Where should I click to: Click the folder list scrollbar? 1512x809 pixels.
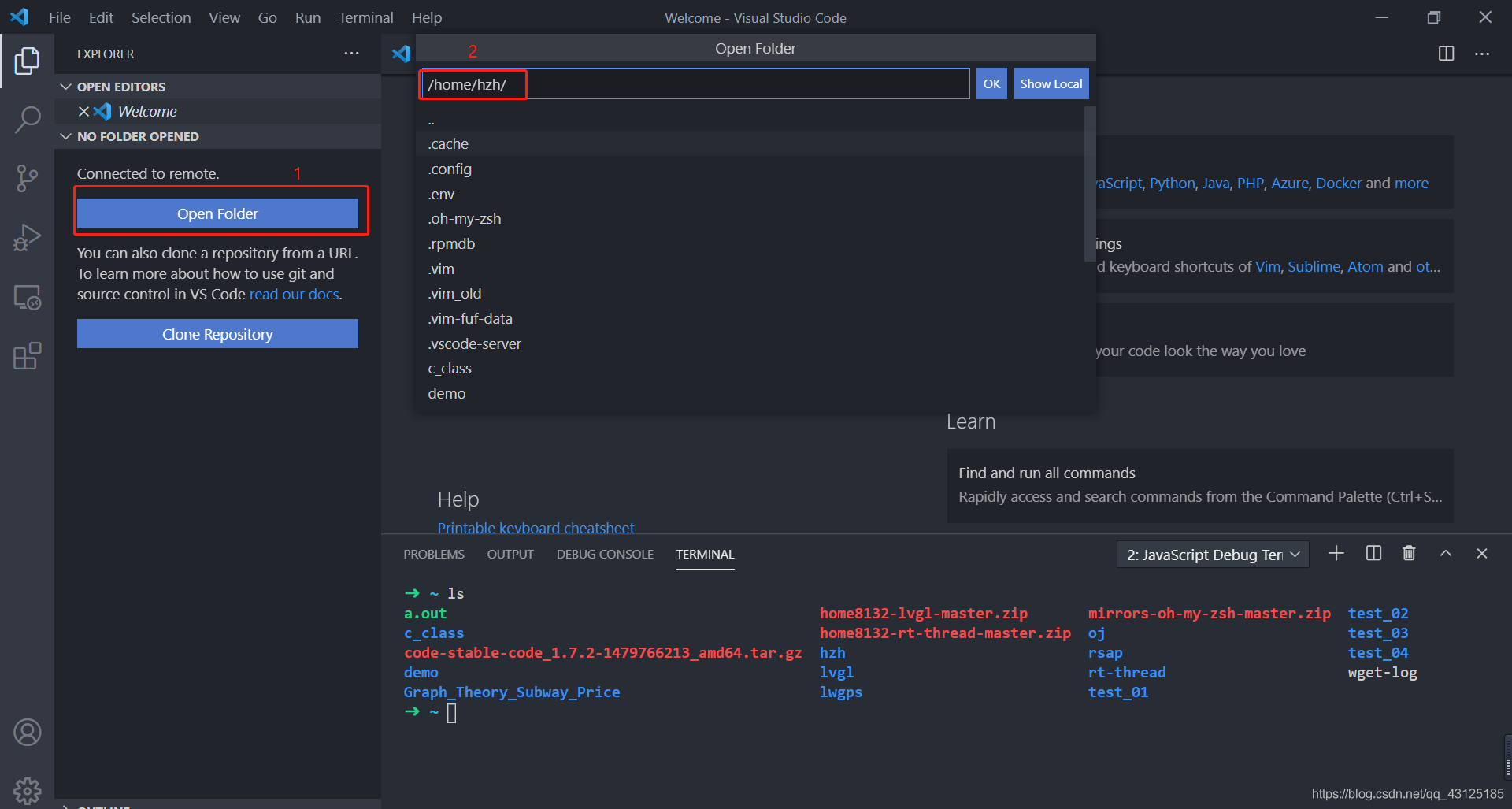[x=1090, y=184]
